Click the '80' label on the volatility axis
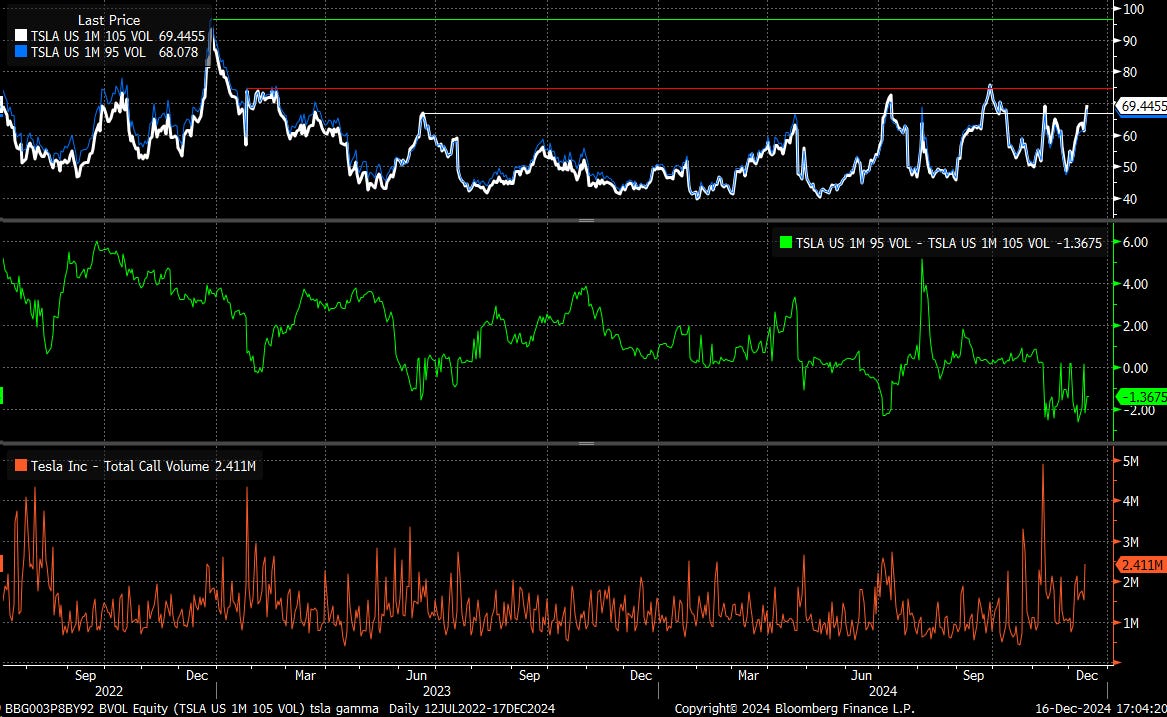 [x=1130, y=72]
